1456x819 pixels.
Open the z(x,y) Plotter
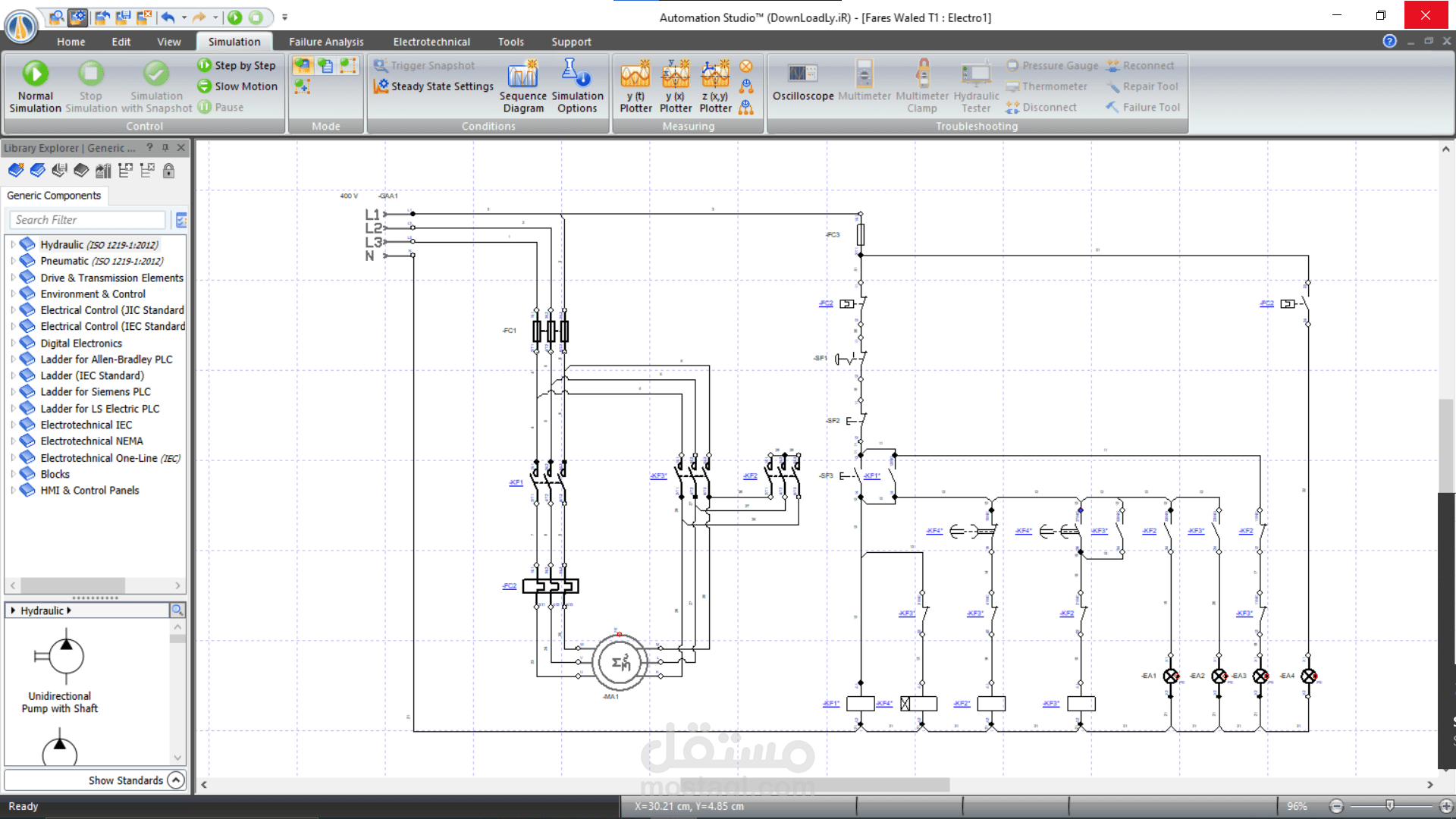[x=715, y=86]
